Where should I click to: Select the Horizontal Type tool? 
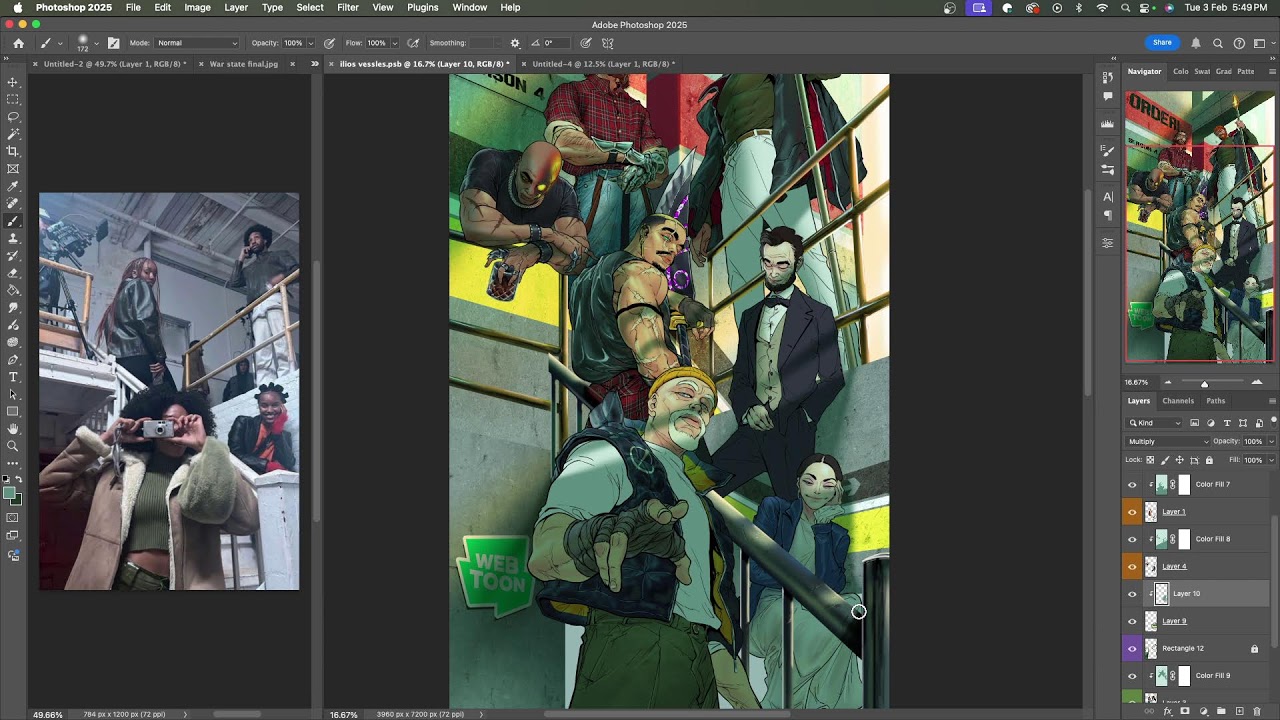pyautogui.click(x=13, y=377)
